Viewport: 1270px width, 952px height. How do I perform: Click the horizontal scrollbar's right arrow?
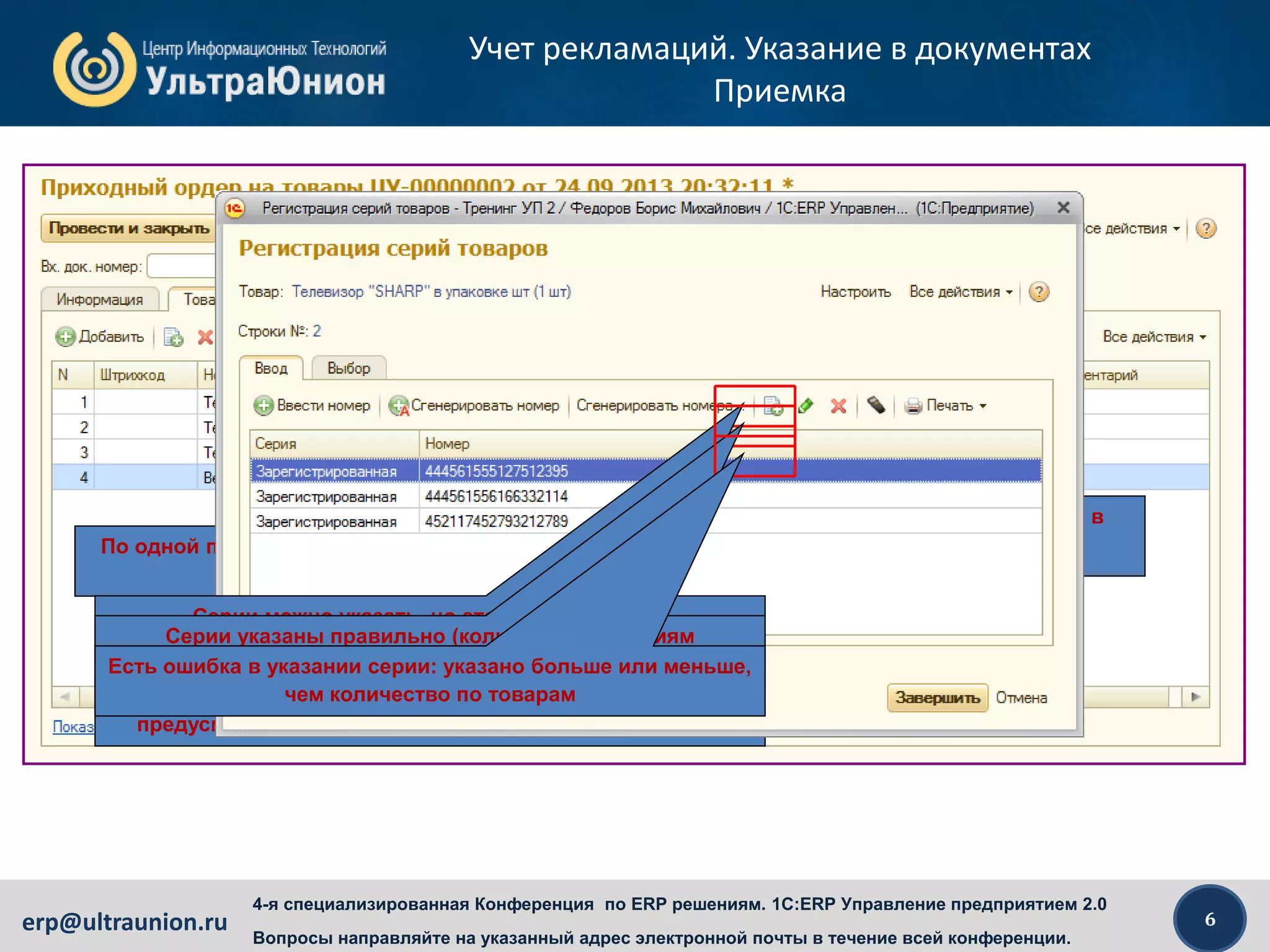1196,697
